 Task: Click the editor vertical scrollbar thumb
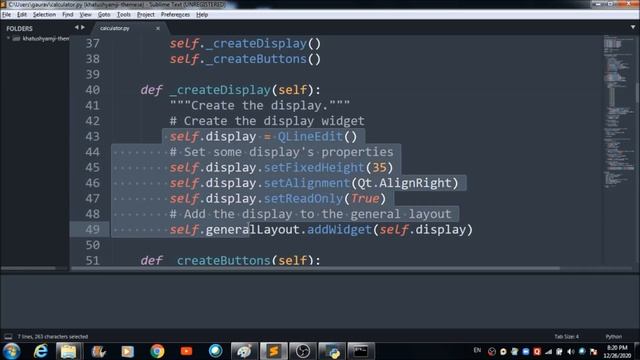click(x=637, y=94)
